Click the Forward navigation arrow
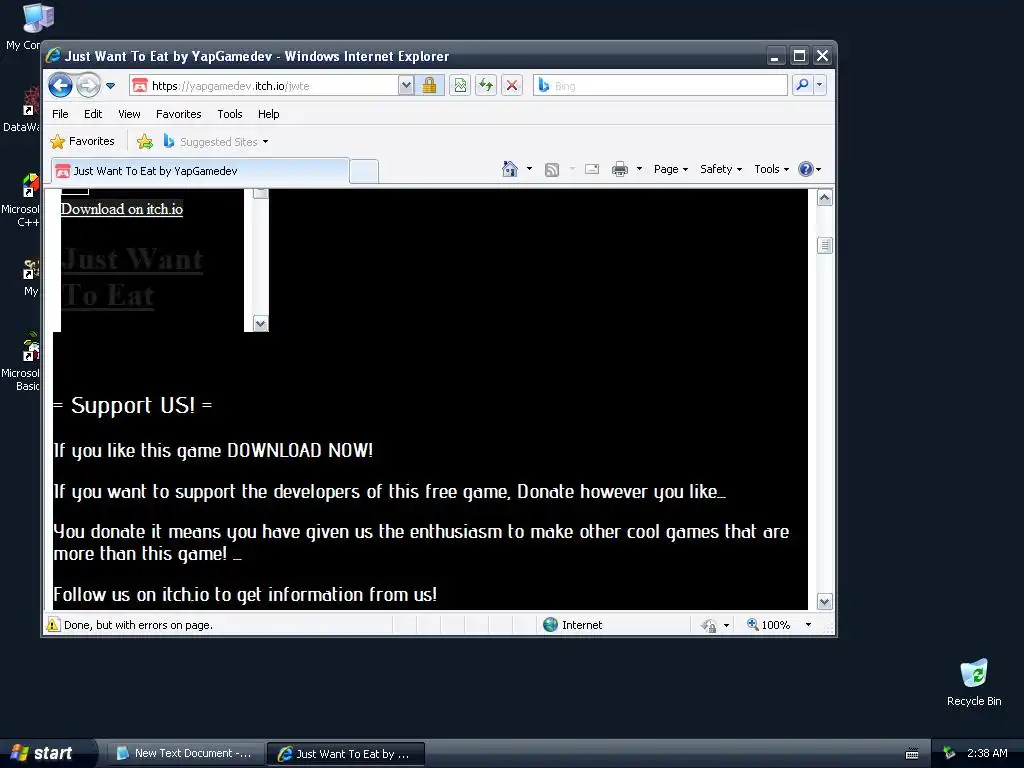 point(88,86)
